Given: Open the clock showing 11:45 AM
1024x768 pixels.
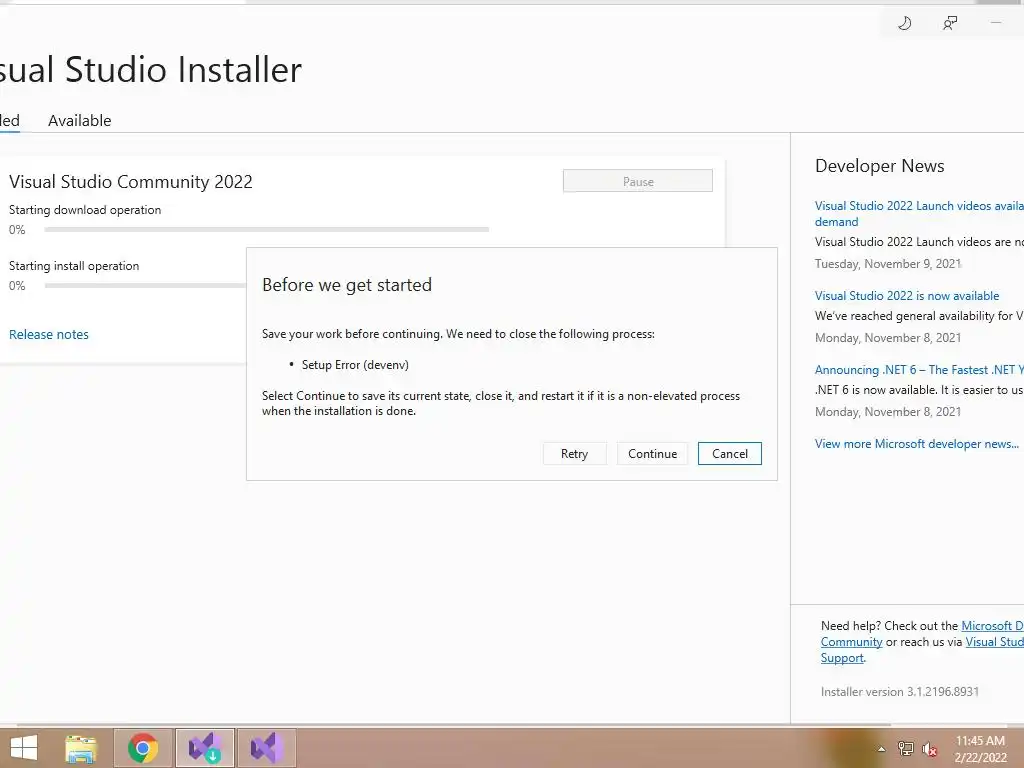Looking at the screenshot, I should click(980, 749).
